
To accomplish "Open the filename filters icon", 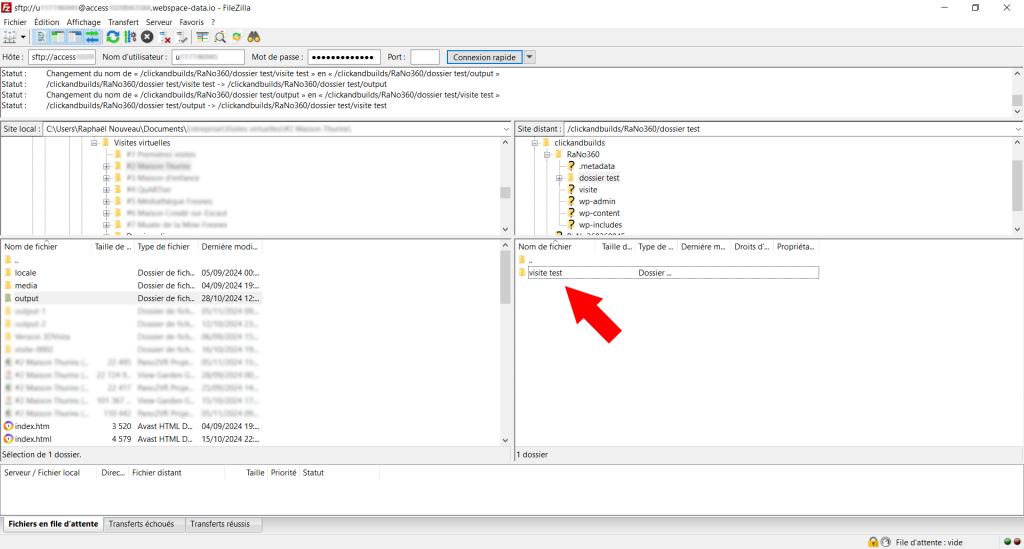I will (202, 37).
